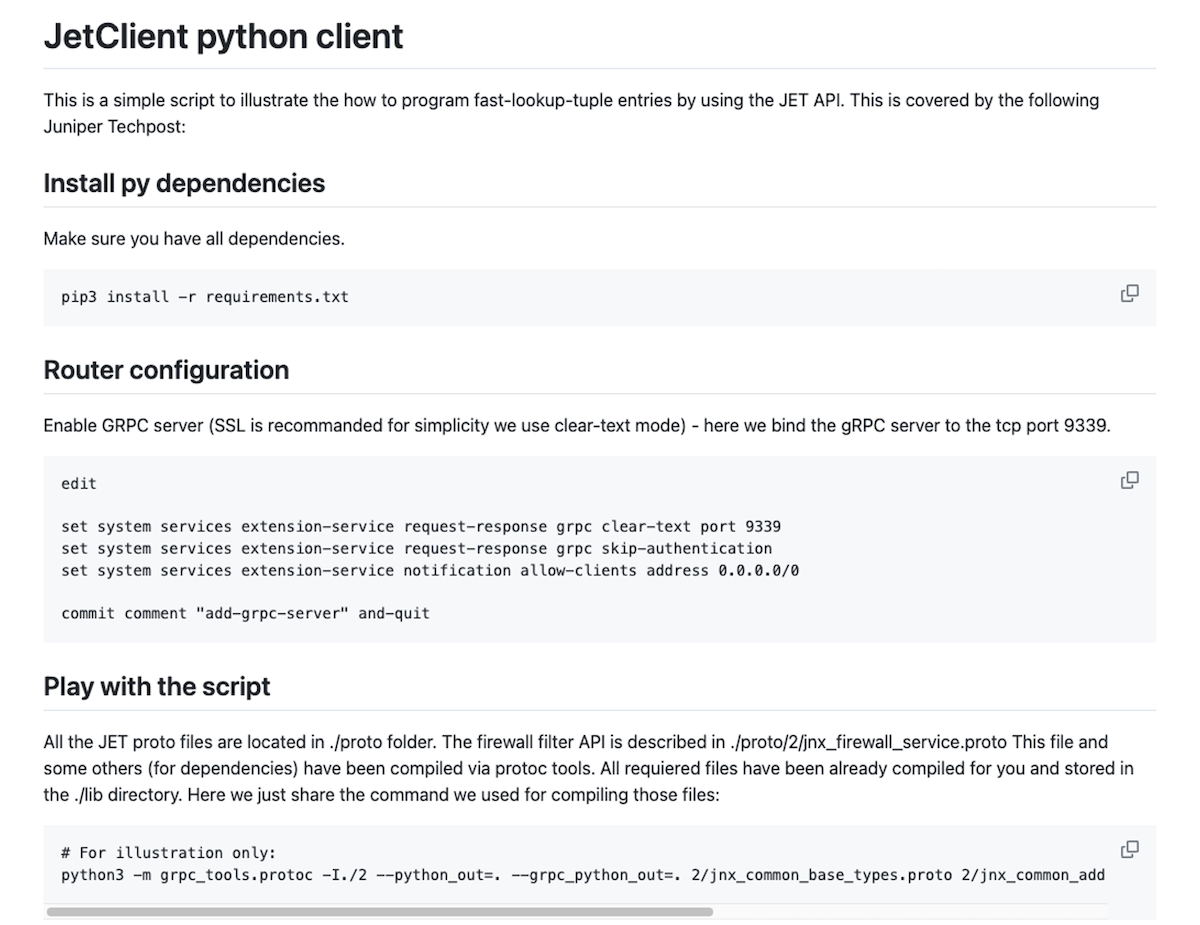Viewport: 1200px width, 925px height.
Task: Click the line with 'clear-text port 9339'
Action: coord(421,527)
